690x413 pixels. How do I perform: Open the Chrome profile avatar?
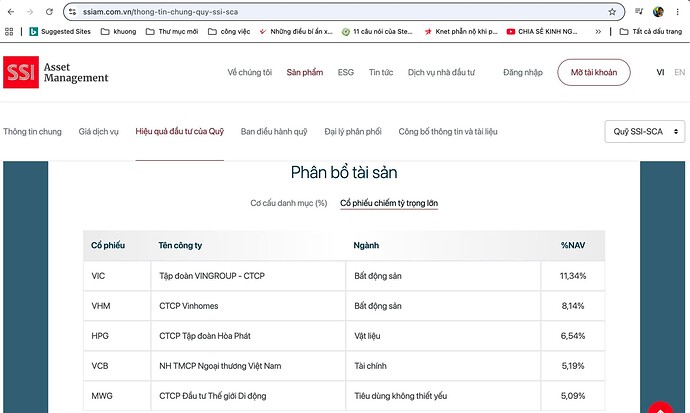(x=658, y=12)
